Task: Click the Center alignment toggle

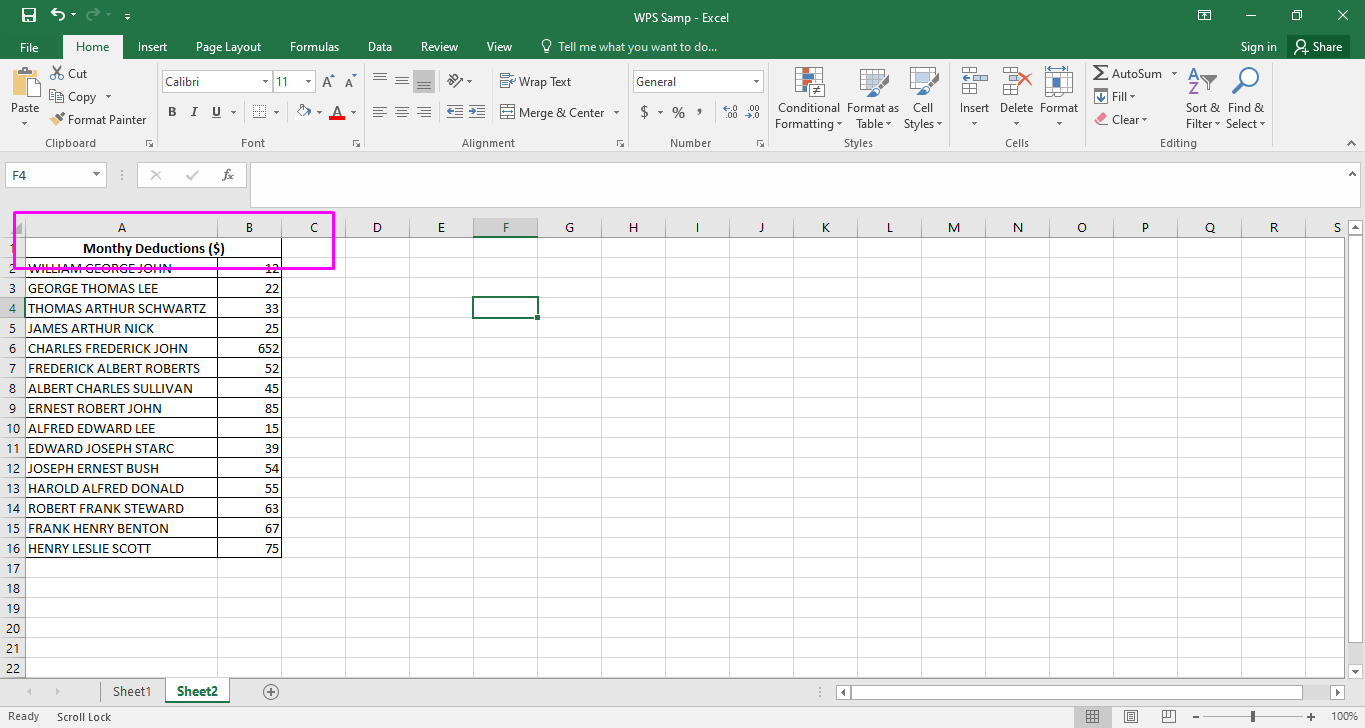Action: pos(401,112)
